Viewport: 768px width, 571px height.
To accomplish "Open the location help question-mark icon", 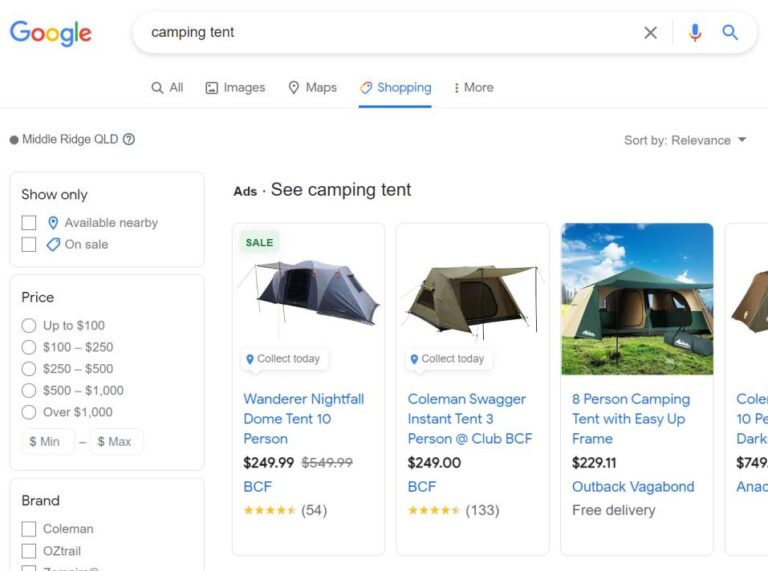I will (x=129, y=140).
